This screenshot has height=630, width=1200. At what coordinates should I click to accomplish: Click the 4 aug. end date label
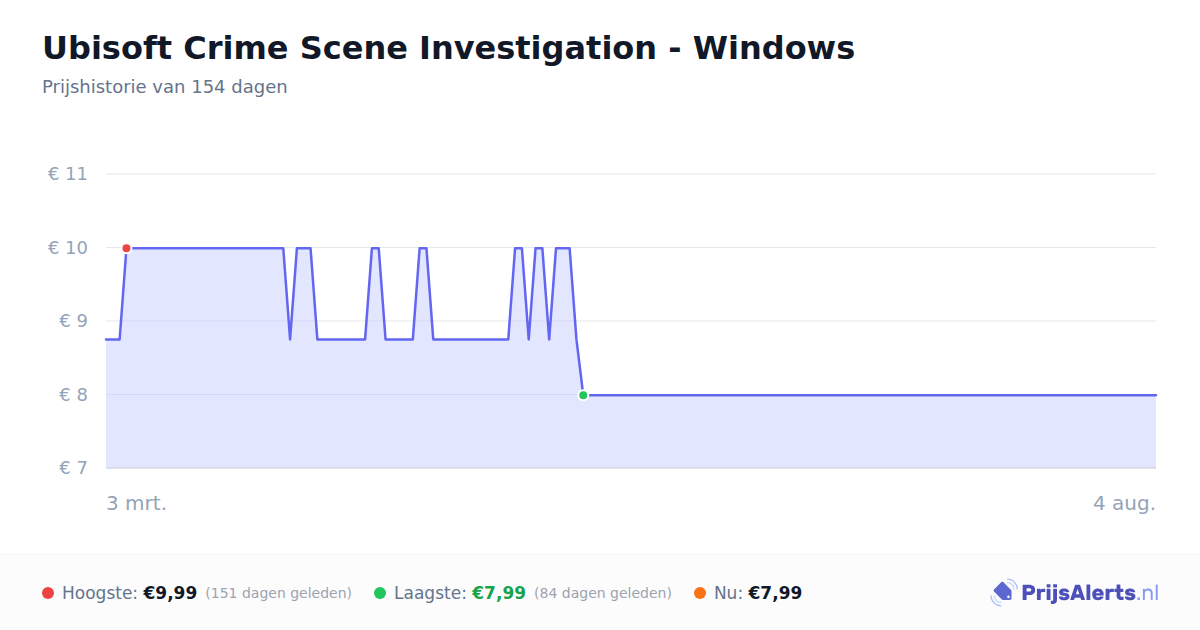click(x=1124, y=503)
